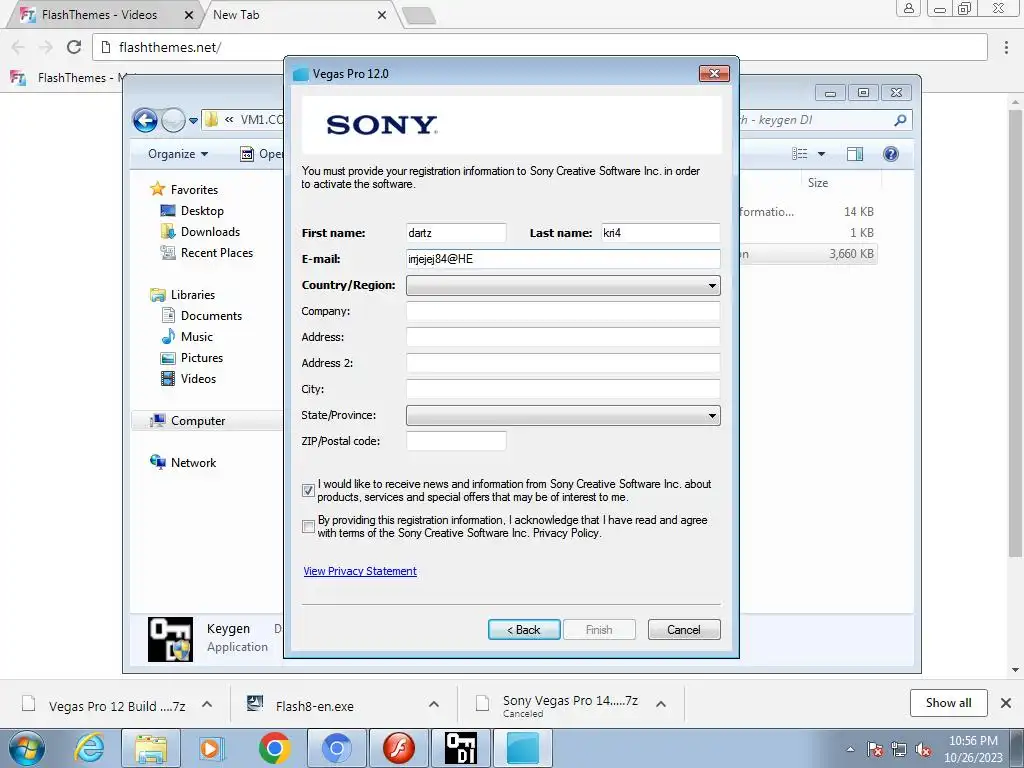The height and width of the screenshot is (768, 1024).
Task: Click the Vegas Pro taskbar icon
Action: tap(523, 748)
